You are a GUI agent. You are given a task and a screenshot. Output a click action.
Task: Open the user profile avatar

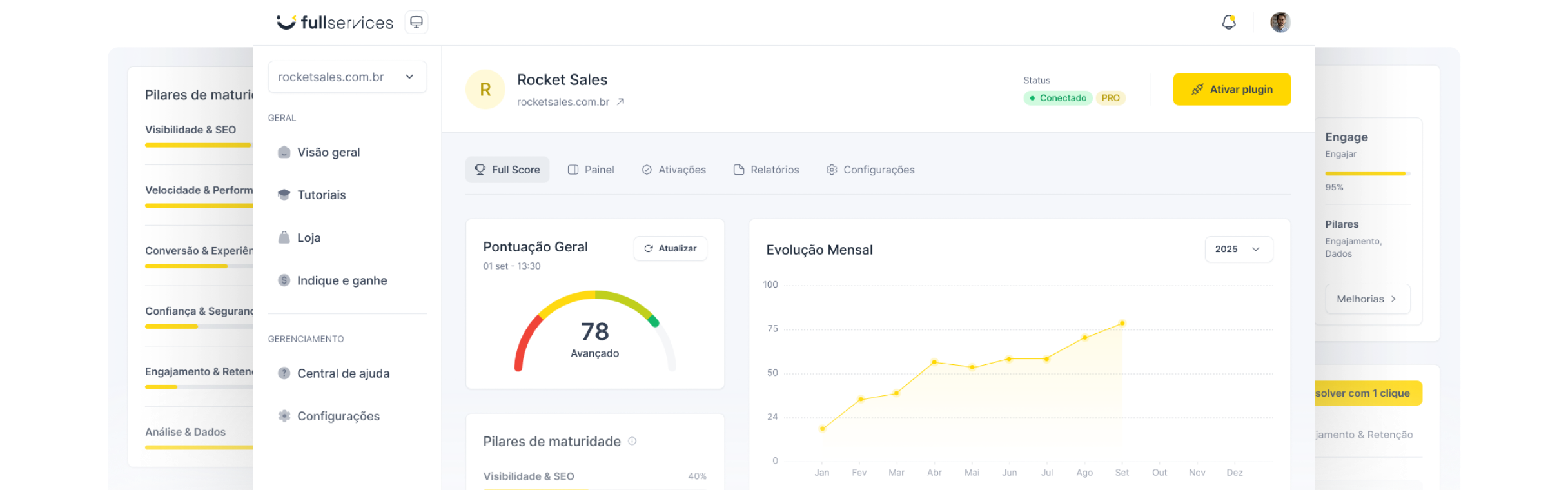[x=1280, y=23]
